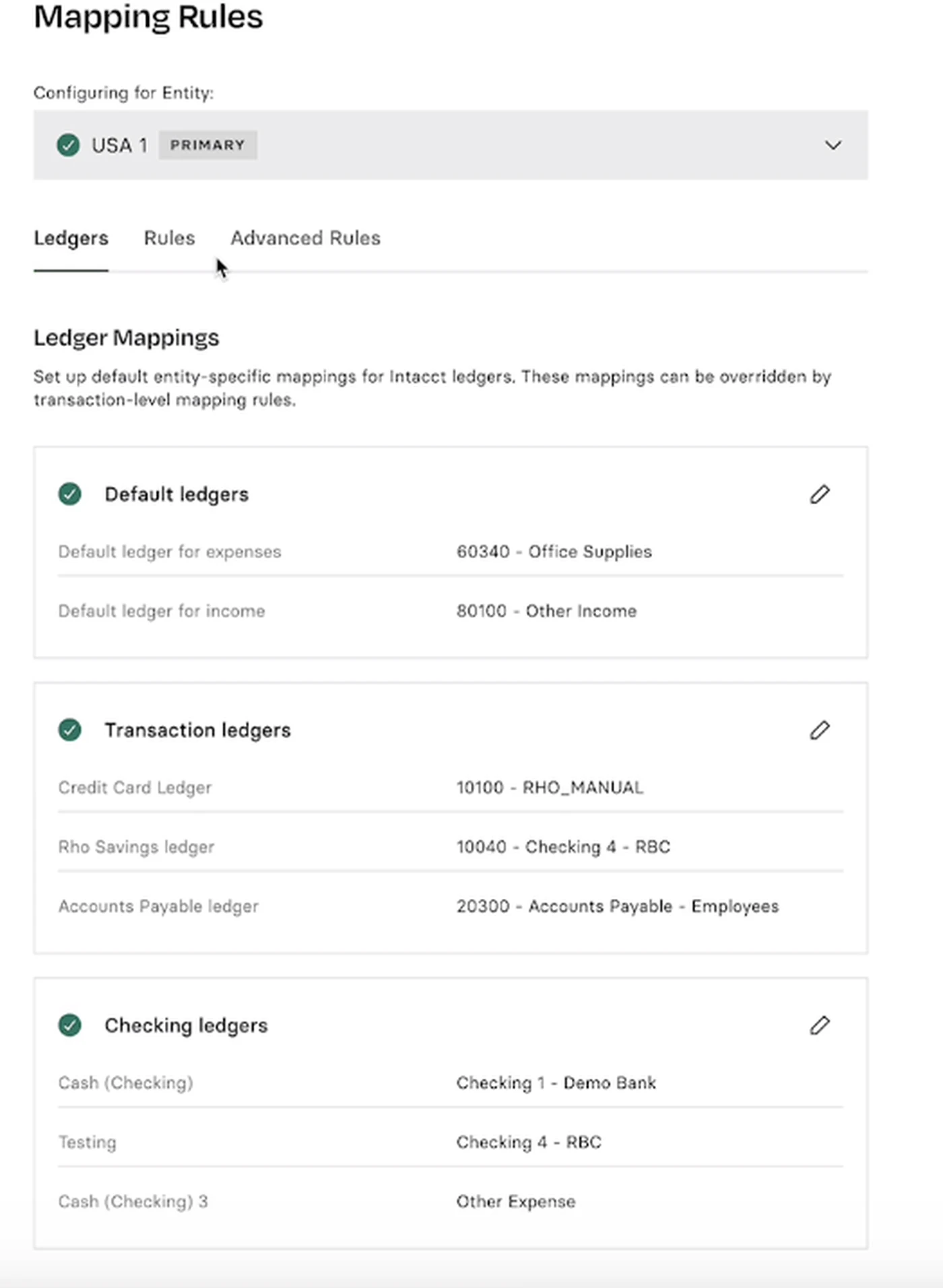Select the Ledgers tab
943x1288 pixels.
click(71, 238)
